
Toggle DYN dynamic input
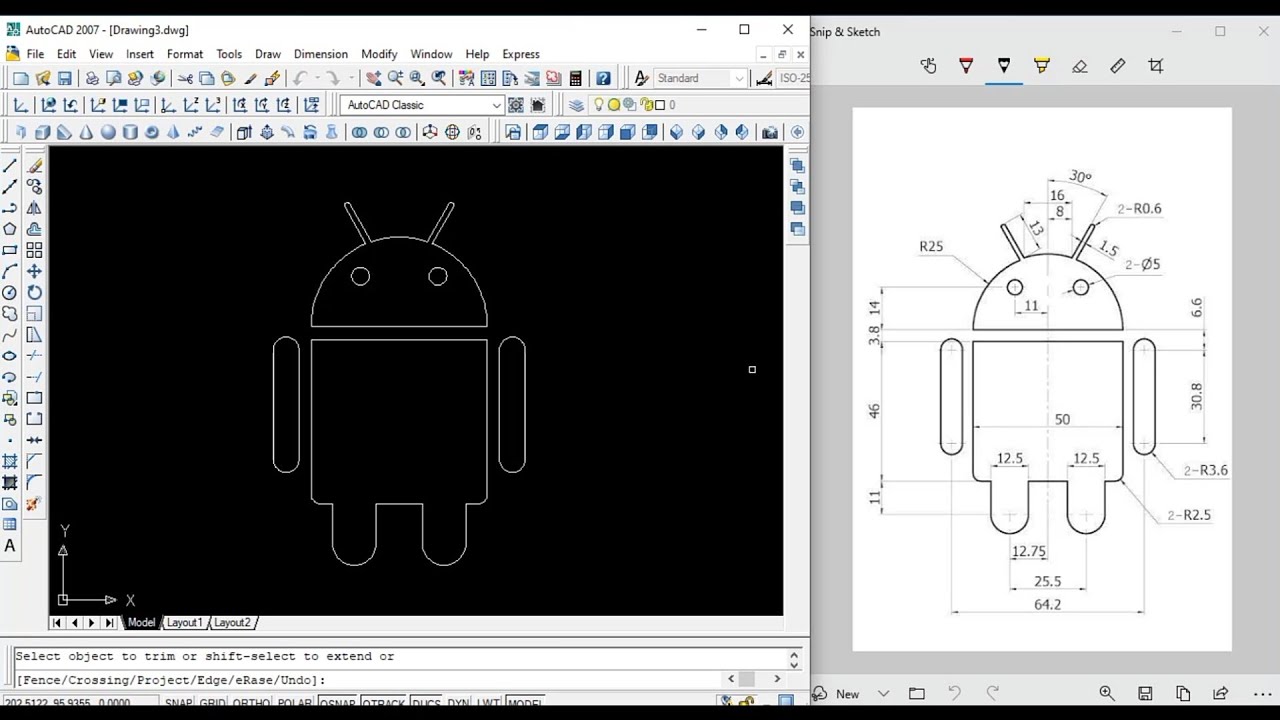pos(458,702)
